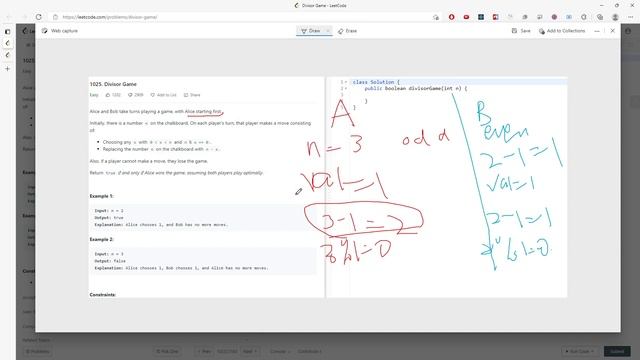Viewport: 640px width, 360px height.
Task: Open the Contribute link in background page
Action: [310, 351]
